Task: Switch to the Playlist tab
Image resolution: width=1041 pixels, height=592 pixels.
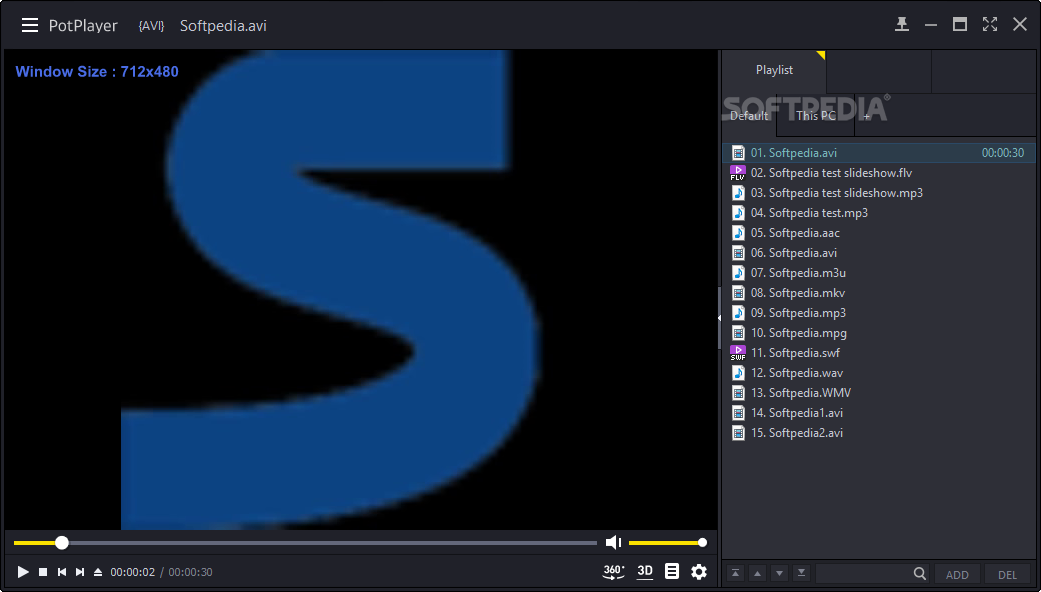Action: (x=774, y=70)
